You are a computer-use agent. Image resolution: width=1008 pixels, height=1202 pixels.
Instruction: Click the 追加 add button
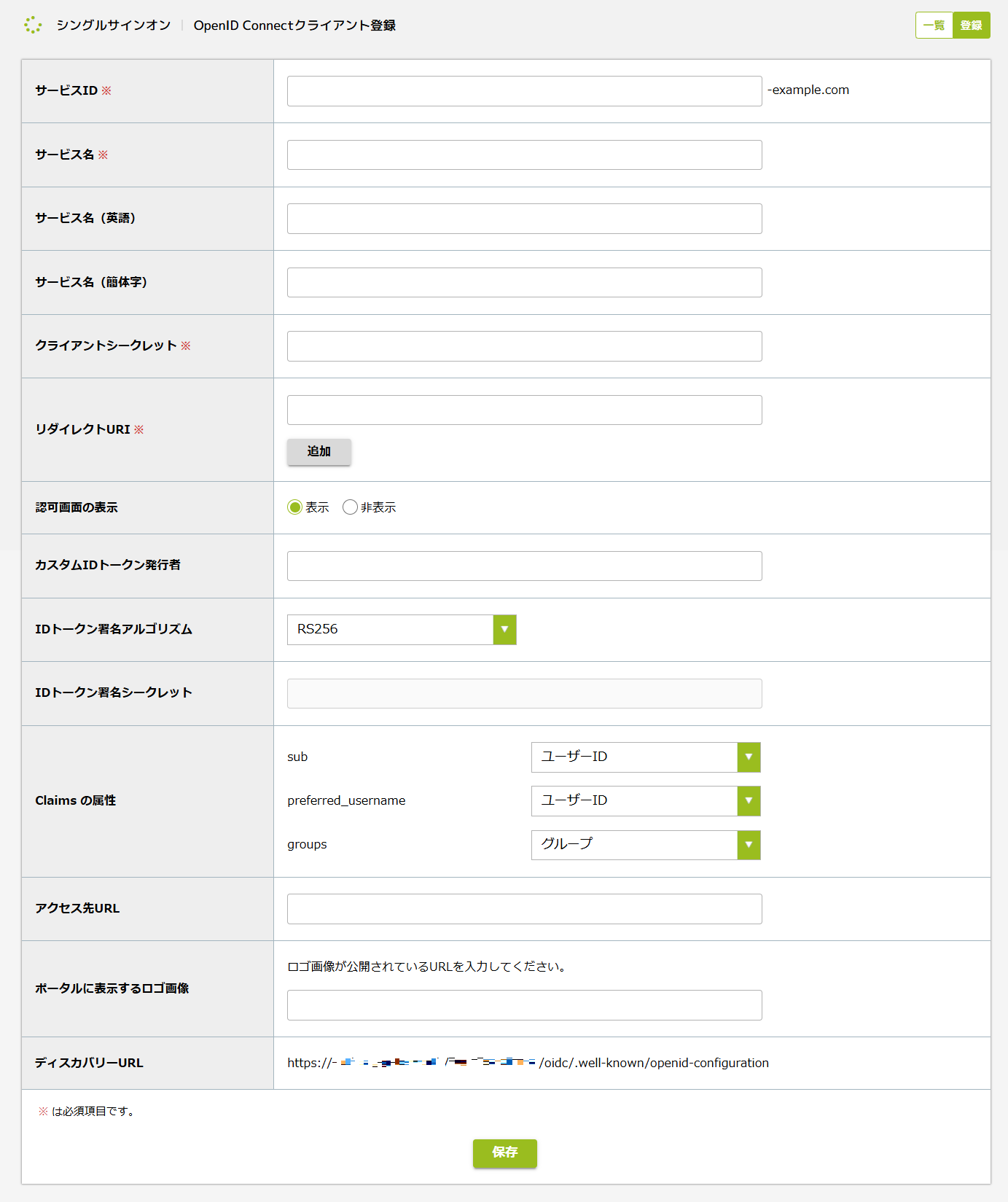coord(319,451)
